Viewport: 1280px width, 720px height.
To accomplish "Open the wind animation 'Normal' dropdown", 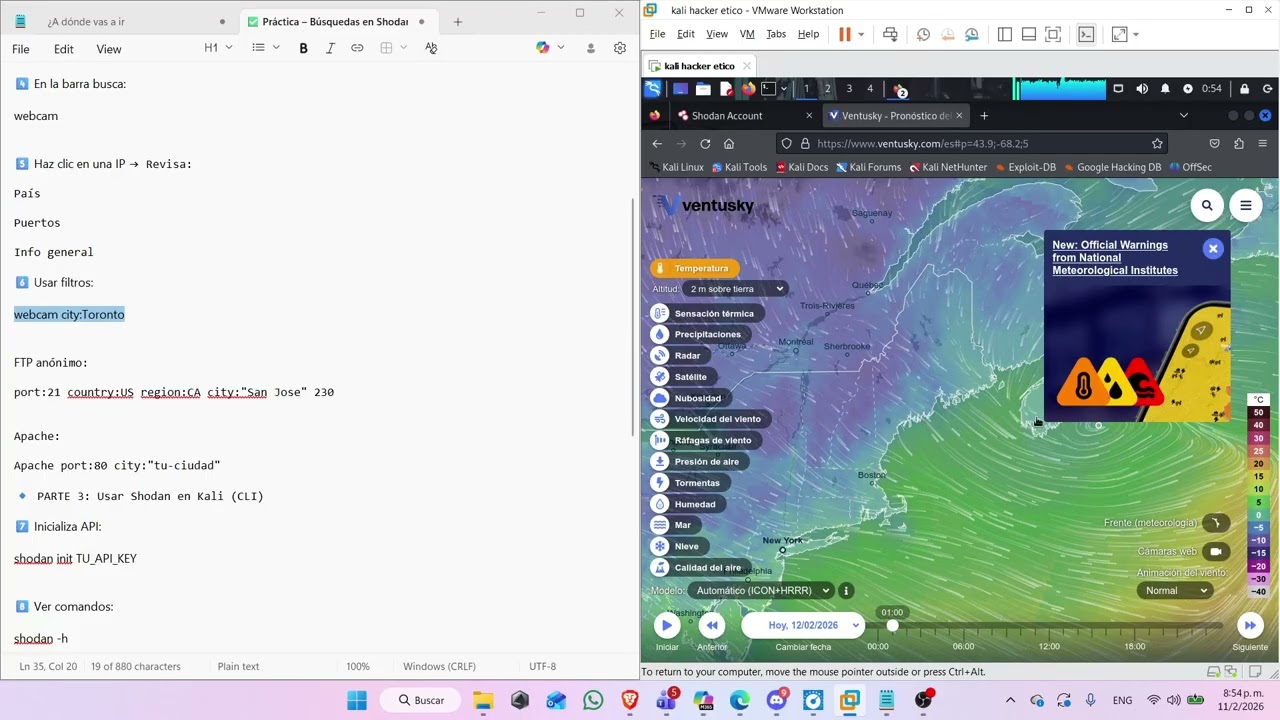I will [x=1175, y=590].
